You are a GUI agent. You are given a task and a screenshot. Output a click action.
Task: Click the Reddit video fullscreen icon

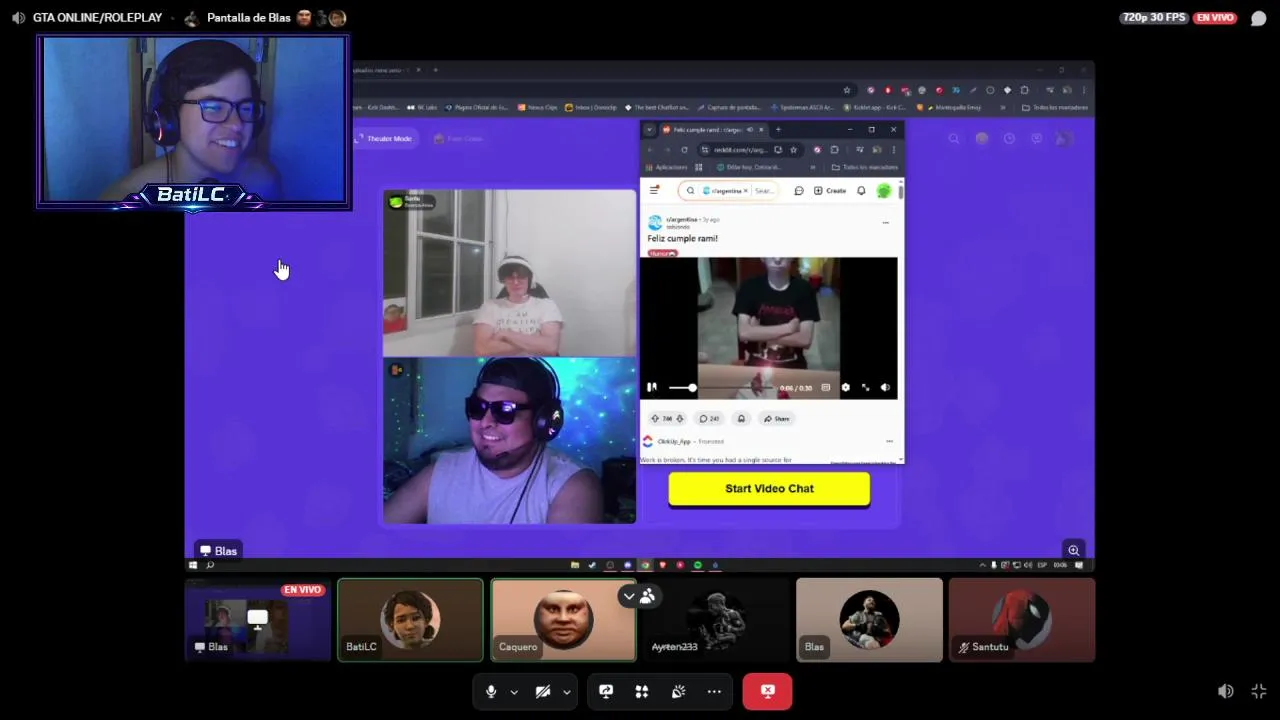[x=865, y=387]
